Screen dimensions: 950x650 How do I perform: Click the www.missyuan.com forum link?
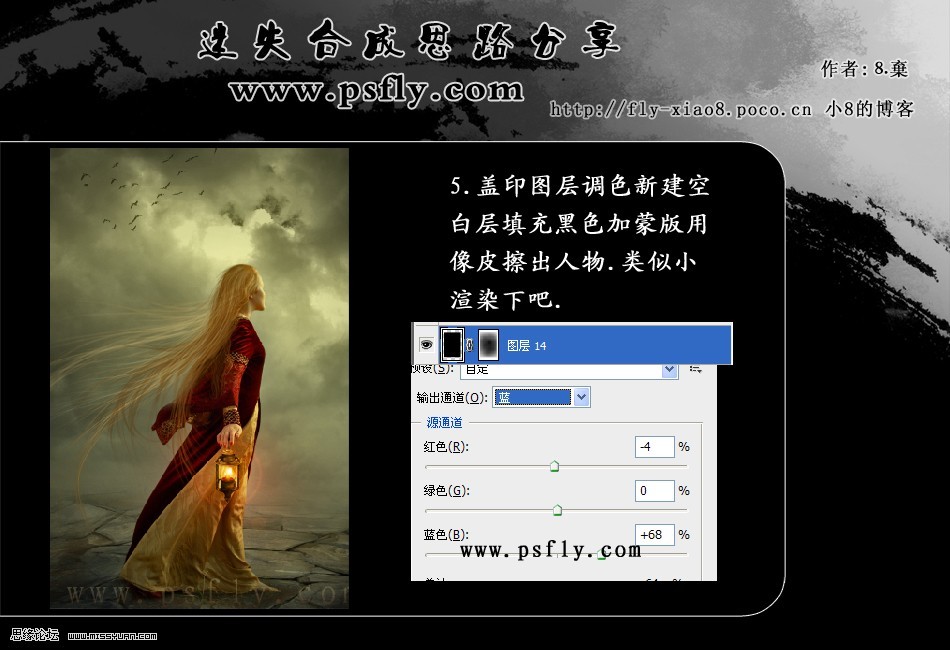click(x=113, y=636)
